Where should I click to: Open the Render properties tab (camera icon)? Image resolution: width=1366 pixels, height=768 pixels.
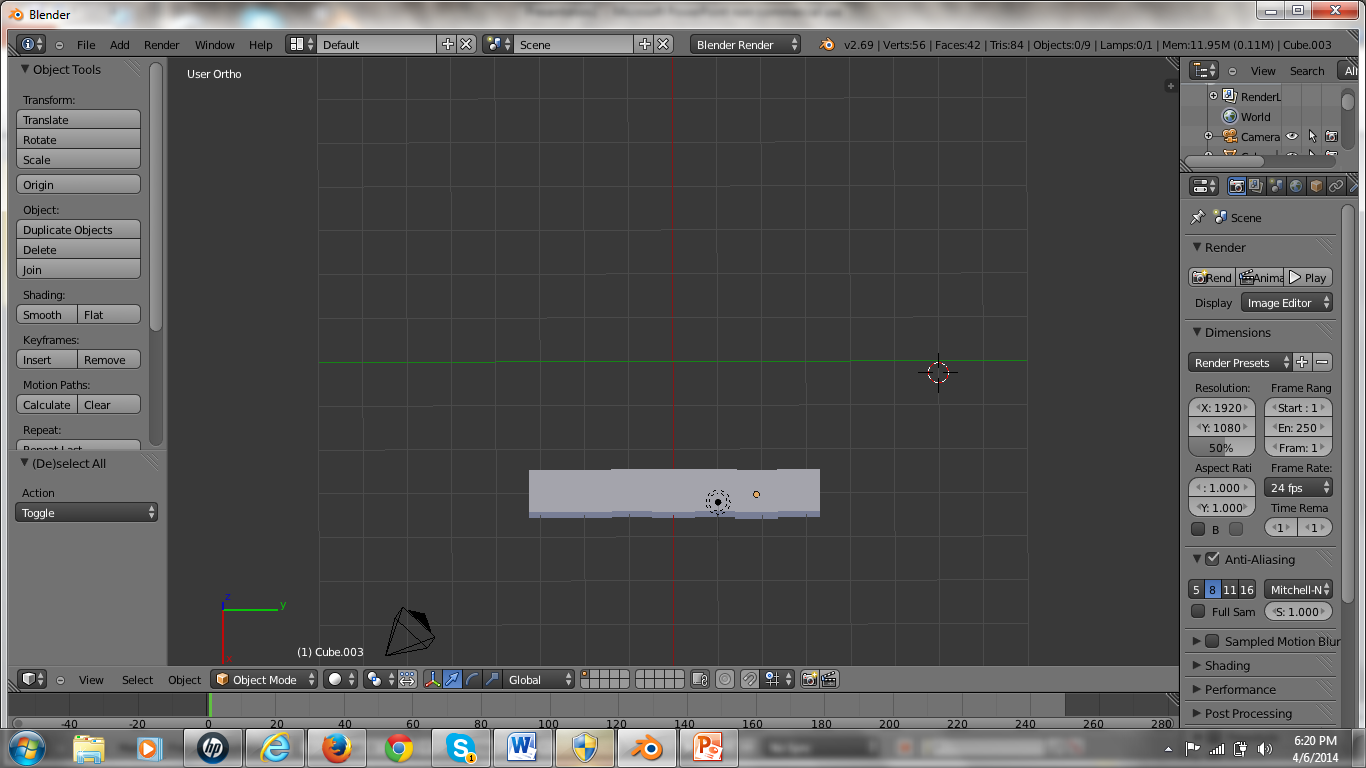[x=1237, y=185]
